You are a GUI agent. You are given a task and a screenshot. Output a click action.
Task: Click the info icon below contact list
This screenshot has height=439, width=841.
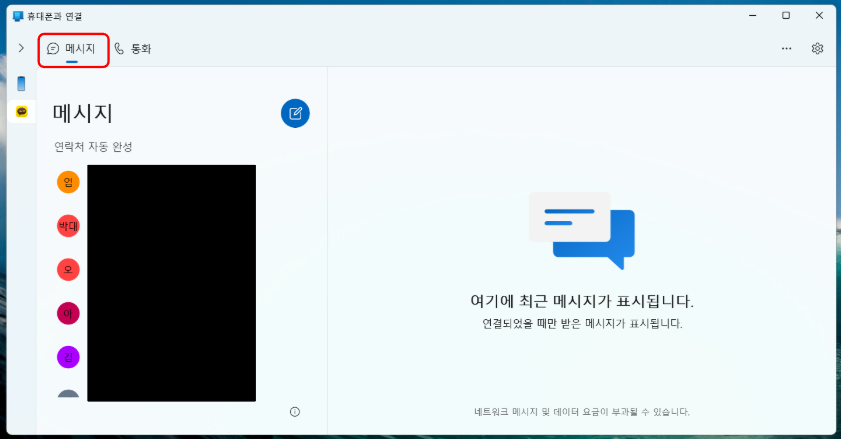(x=295, y=412)
